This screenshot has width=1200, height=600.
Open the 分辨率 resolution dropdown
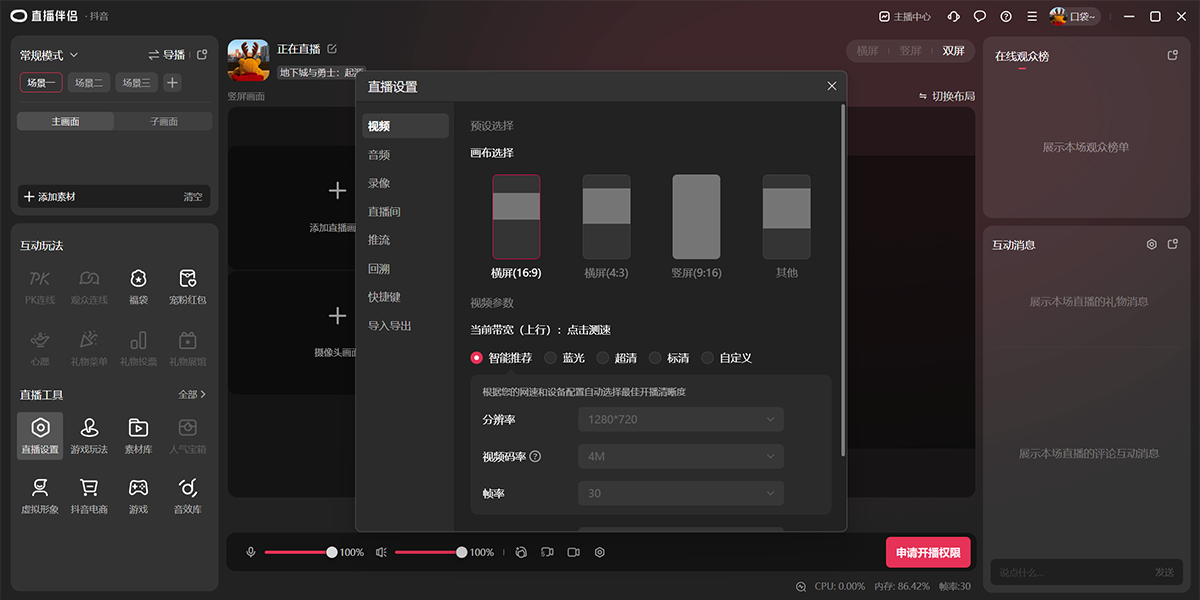pos(680,419)
